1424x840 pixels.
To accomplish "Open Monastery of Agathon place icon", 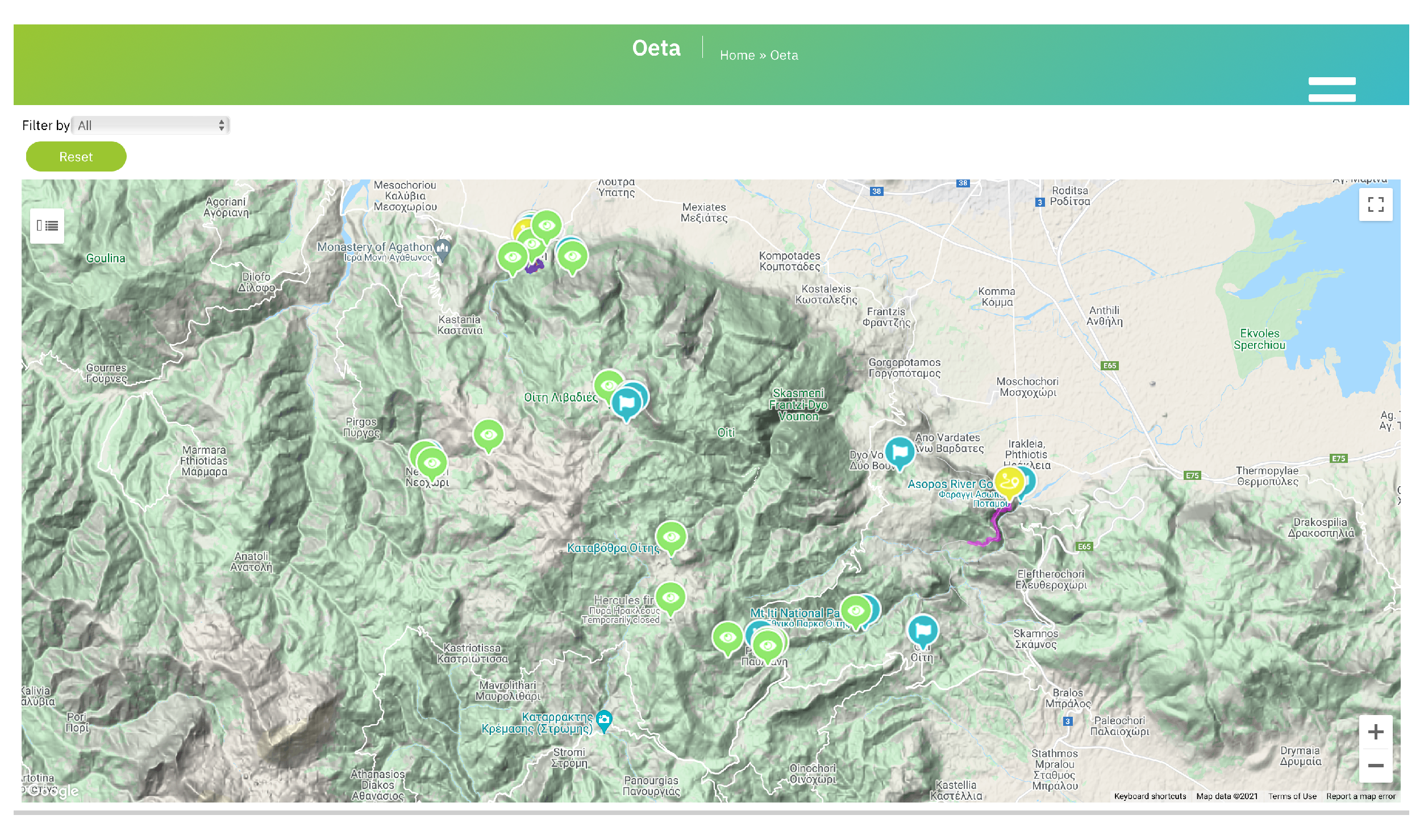I will (x=442, y=248).
